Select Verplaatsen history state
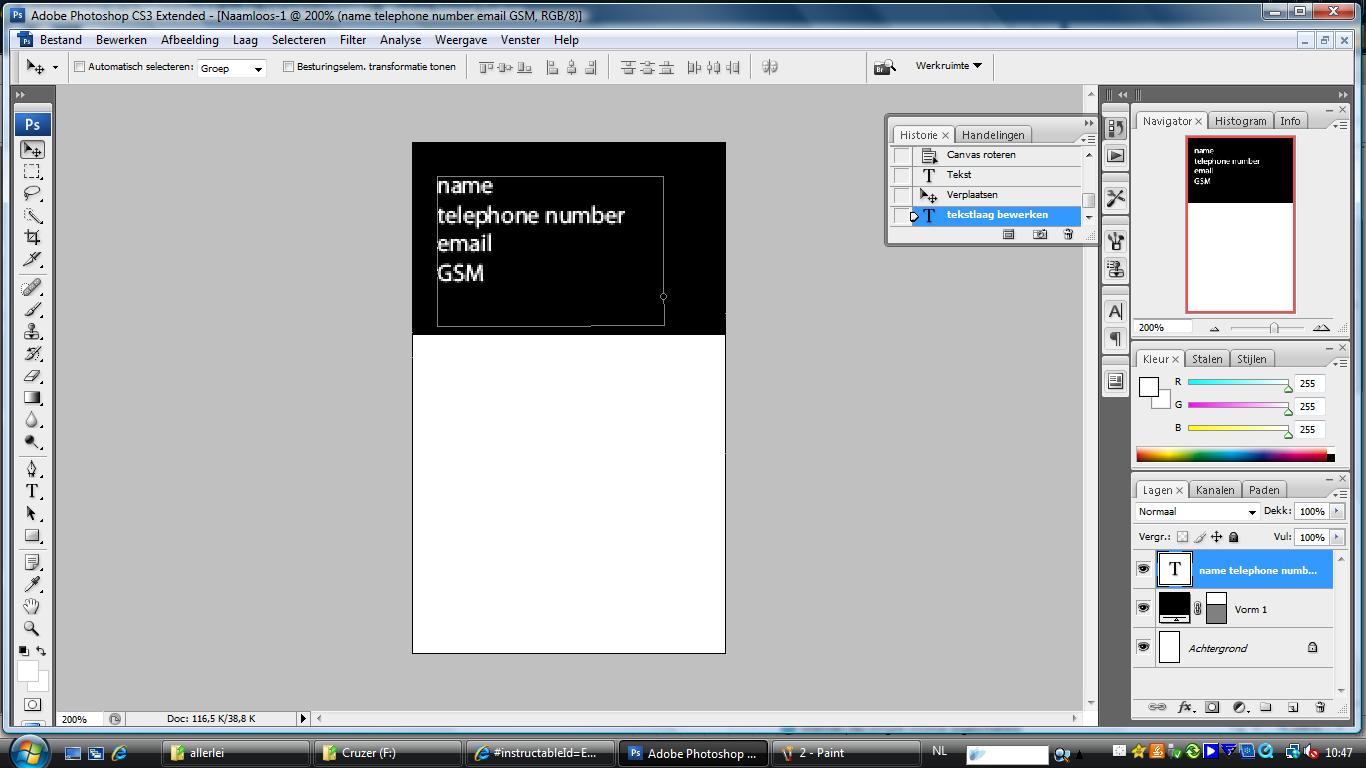Screen dimensions: 1366x768 click(x=986, y=195)
